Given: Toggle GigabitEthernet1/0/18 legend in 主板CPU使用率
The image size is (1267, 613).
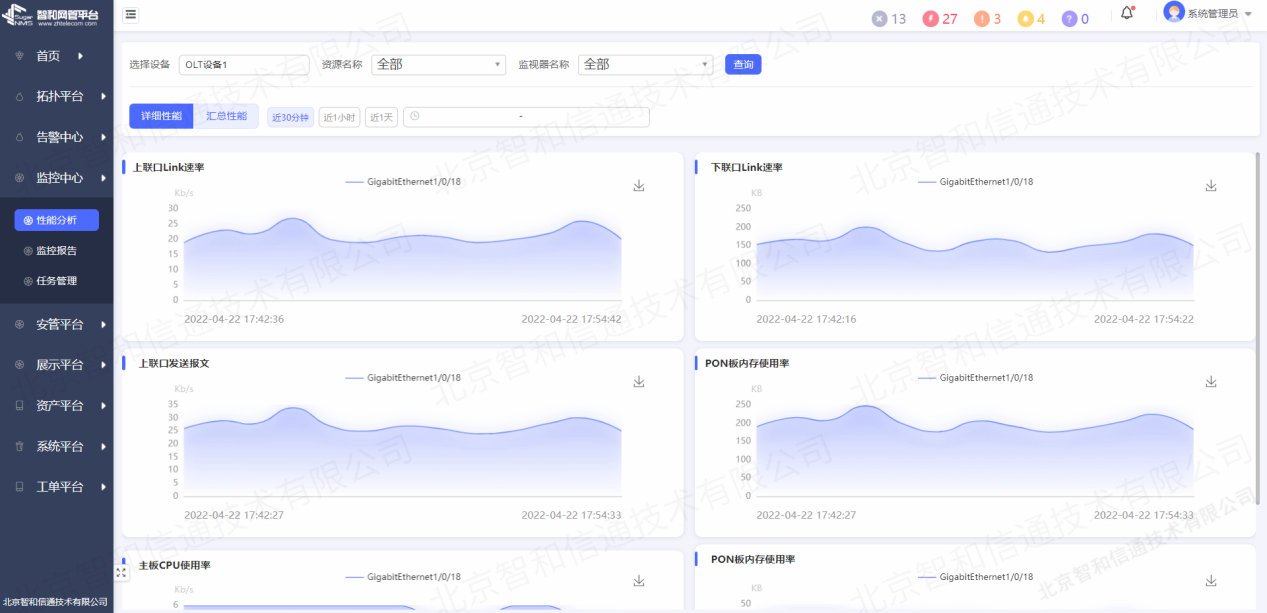Looking at the screenshot, I should (x=403, y=577).
